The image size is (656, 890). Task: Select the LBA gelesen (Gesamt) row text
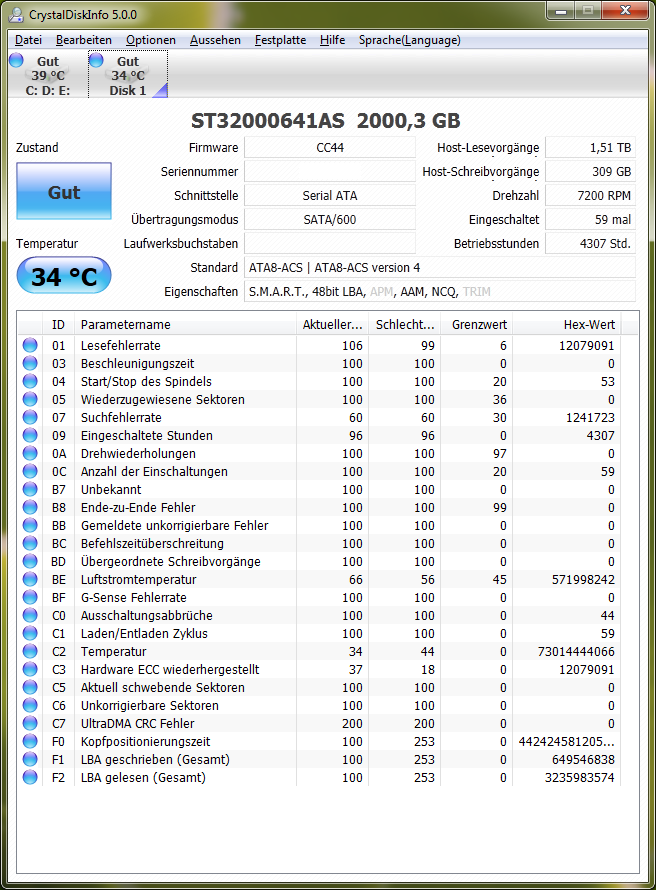tap(143, 777)
